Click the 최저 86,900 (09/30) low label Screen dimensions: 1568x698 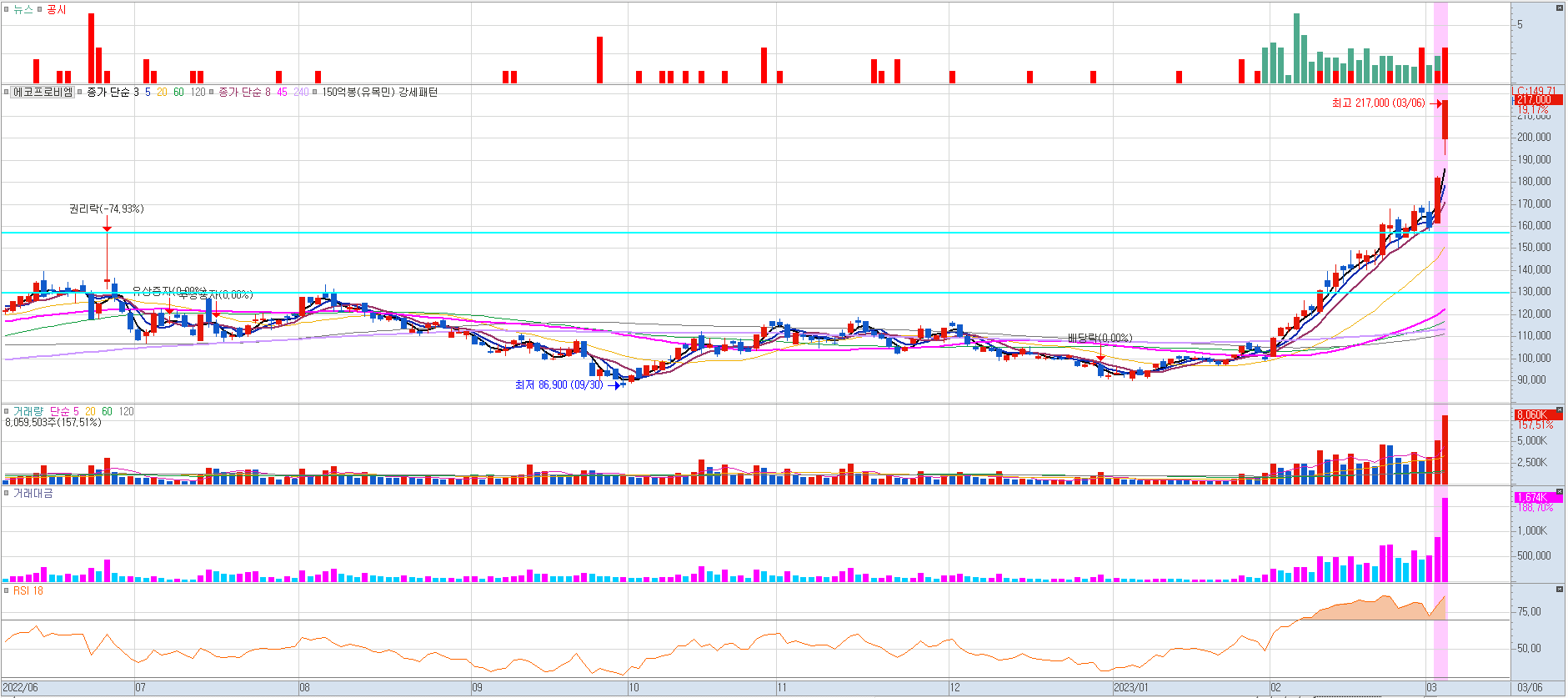tap(559, 385)
